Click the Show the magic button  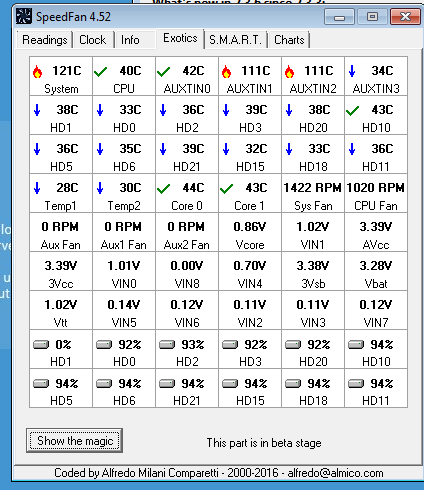74,441
